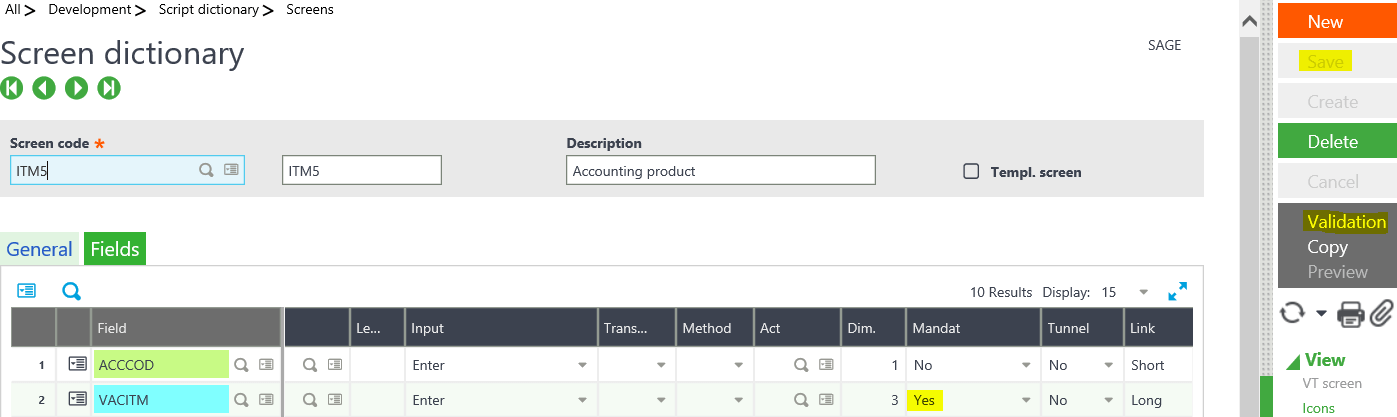Select the Fields tab

click(x=115, y=249)
